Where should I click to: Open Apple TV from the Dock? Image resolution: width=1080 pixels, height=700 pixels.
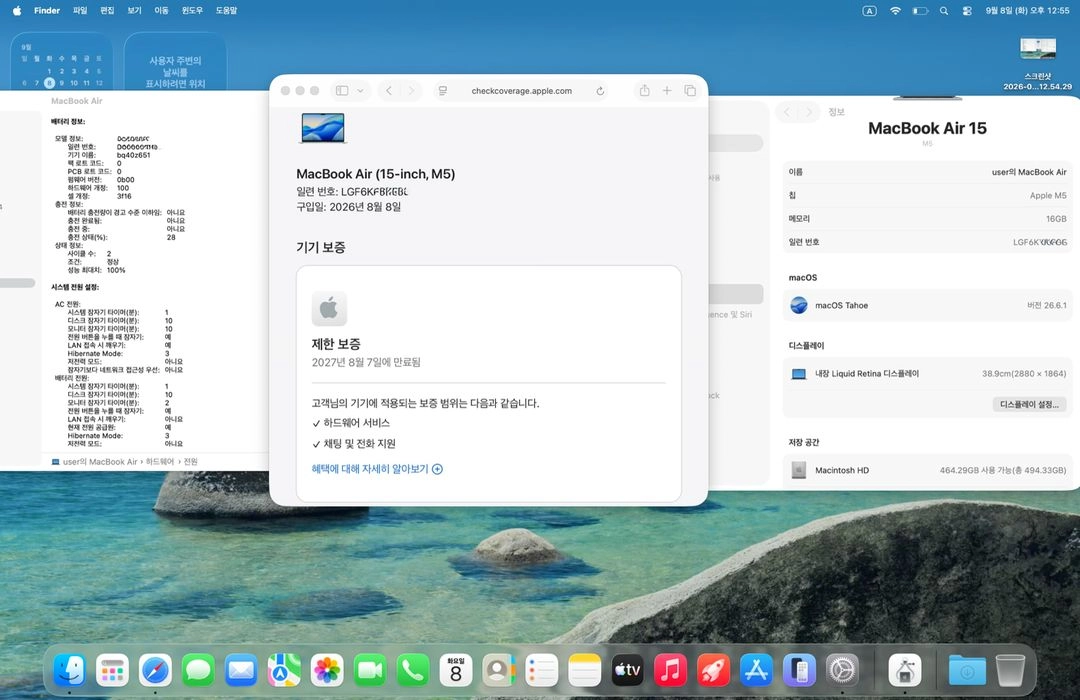pos(627,670)
